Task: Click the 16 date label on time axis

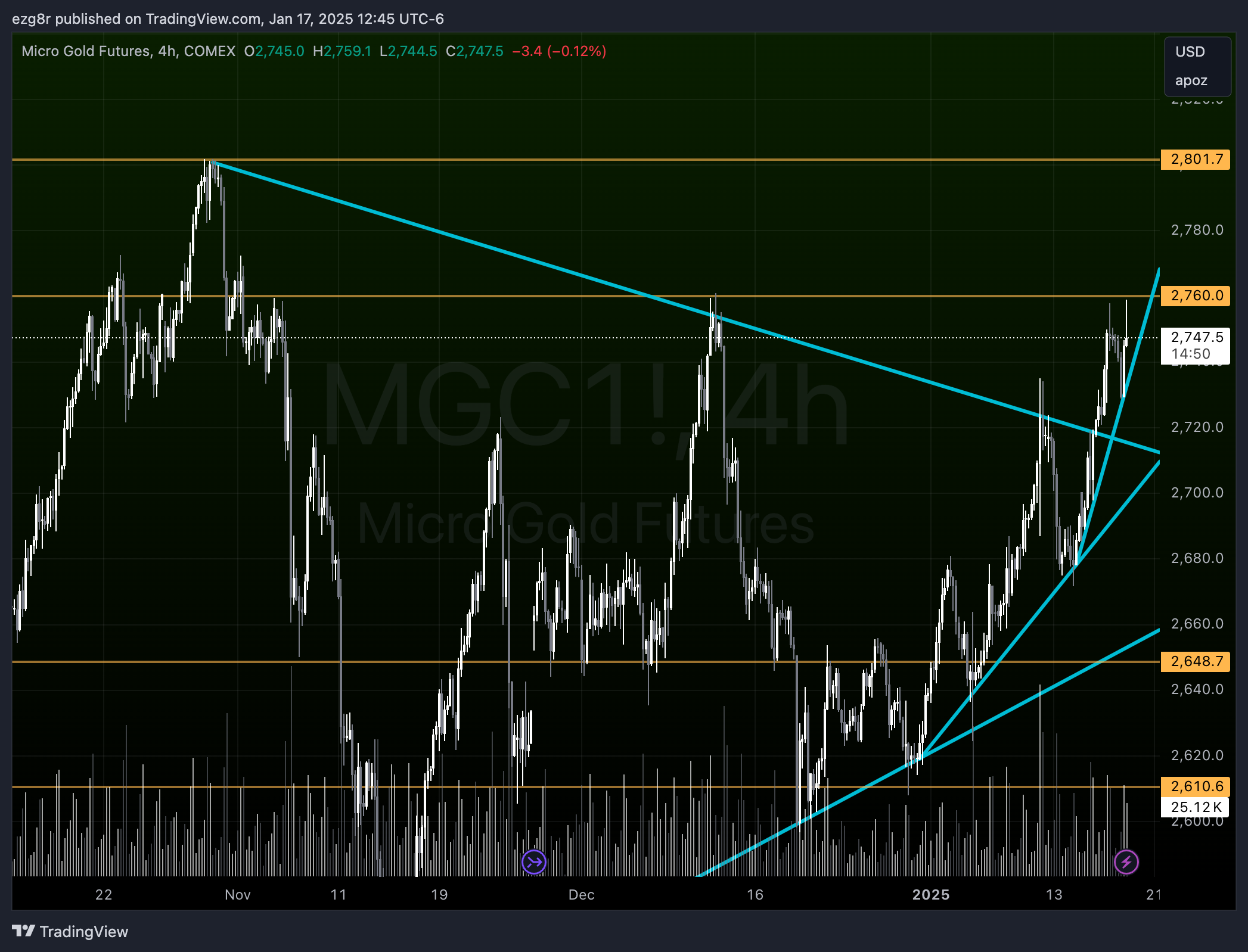Action: 755,895
